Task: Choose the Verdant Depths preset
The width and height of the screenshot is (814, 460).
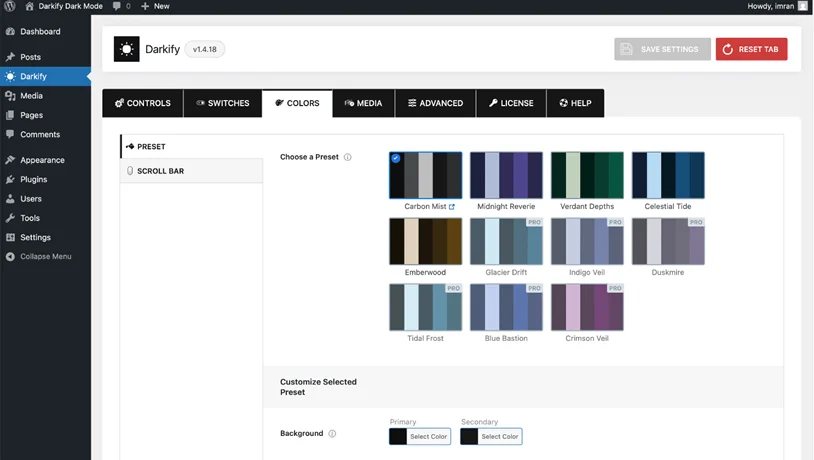Action: click(587, 175)
